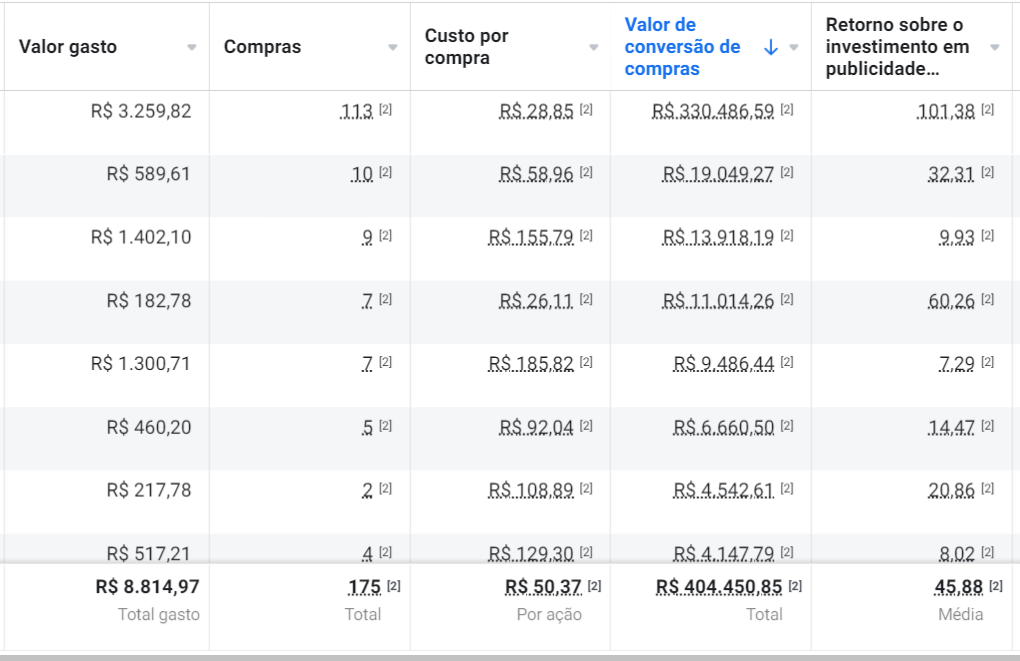Screen dimensions: 1020x661
Task: Click the Valor gasto column header
Action: point(68,47)
